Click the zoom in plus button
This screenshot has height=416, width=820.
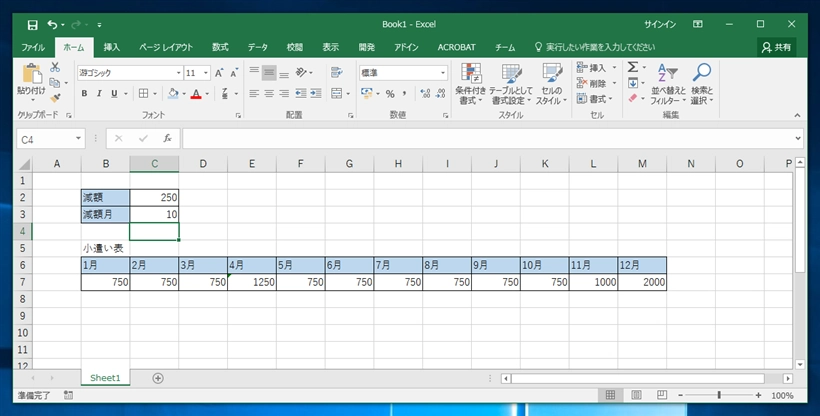758,396
